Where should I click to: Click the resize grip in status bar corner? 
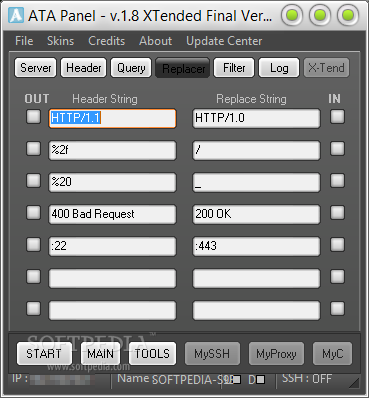pos(354,383)
